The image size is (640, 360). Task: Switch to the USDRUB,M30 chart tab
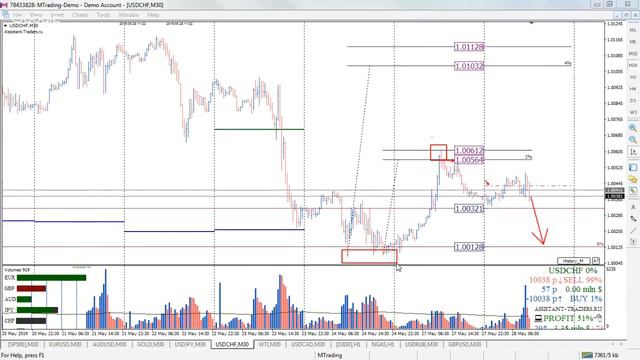(422, 344)
